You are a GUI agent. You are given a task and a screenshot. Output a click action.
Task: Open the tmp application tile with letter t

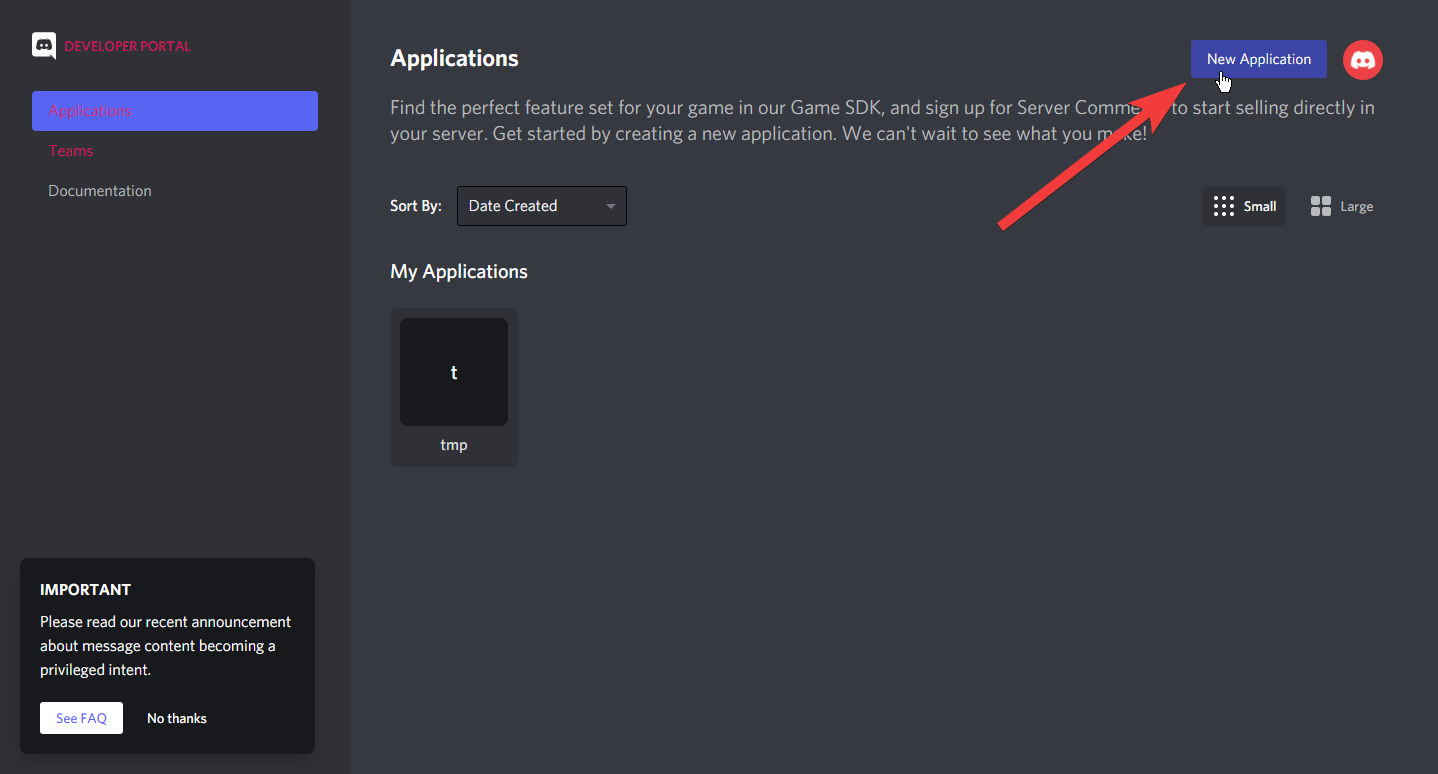click(x=454, y=372)
